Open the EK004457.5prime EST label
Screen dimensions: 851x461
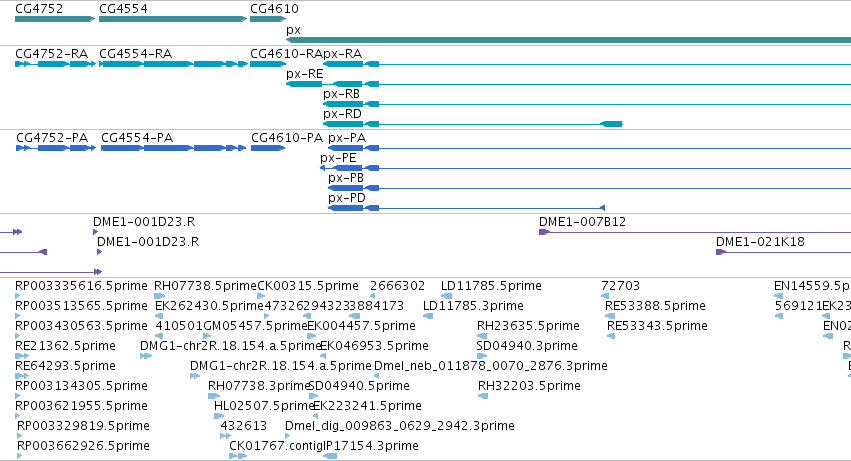(x=361, y=326)
